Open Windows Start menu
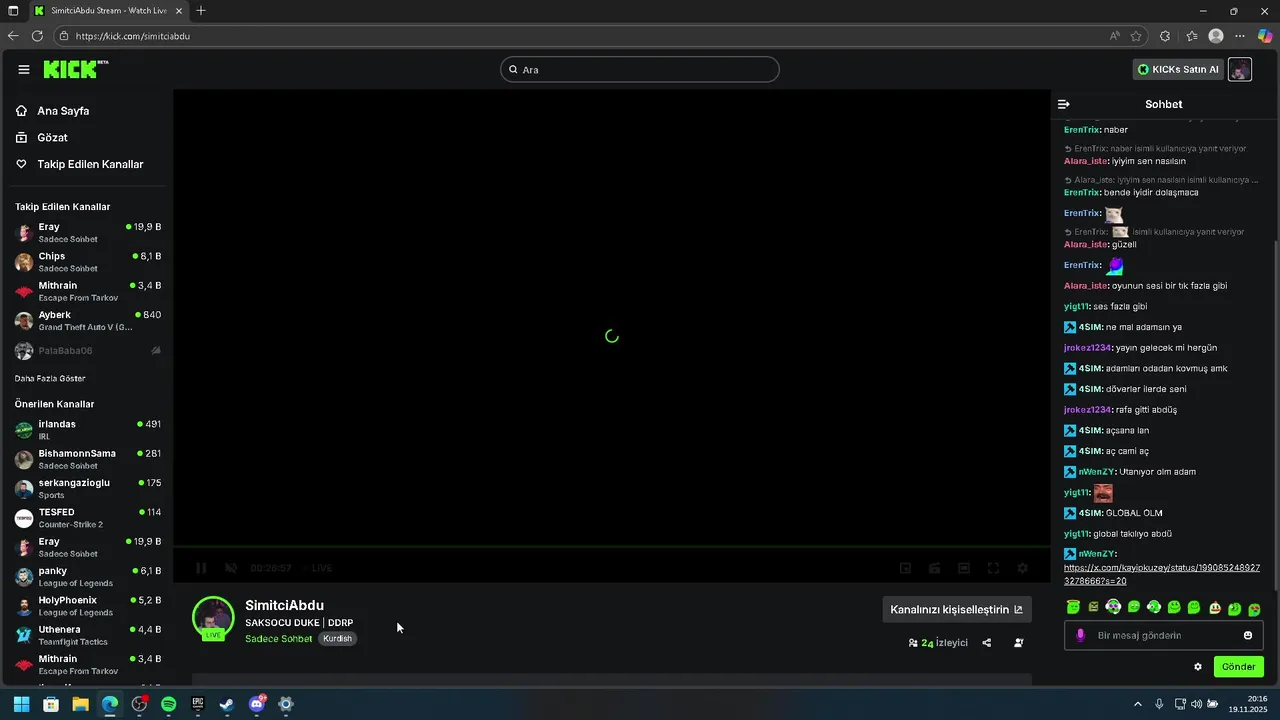 (x=21, y=704)
